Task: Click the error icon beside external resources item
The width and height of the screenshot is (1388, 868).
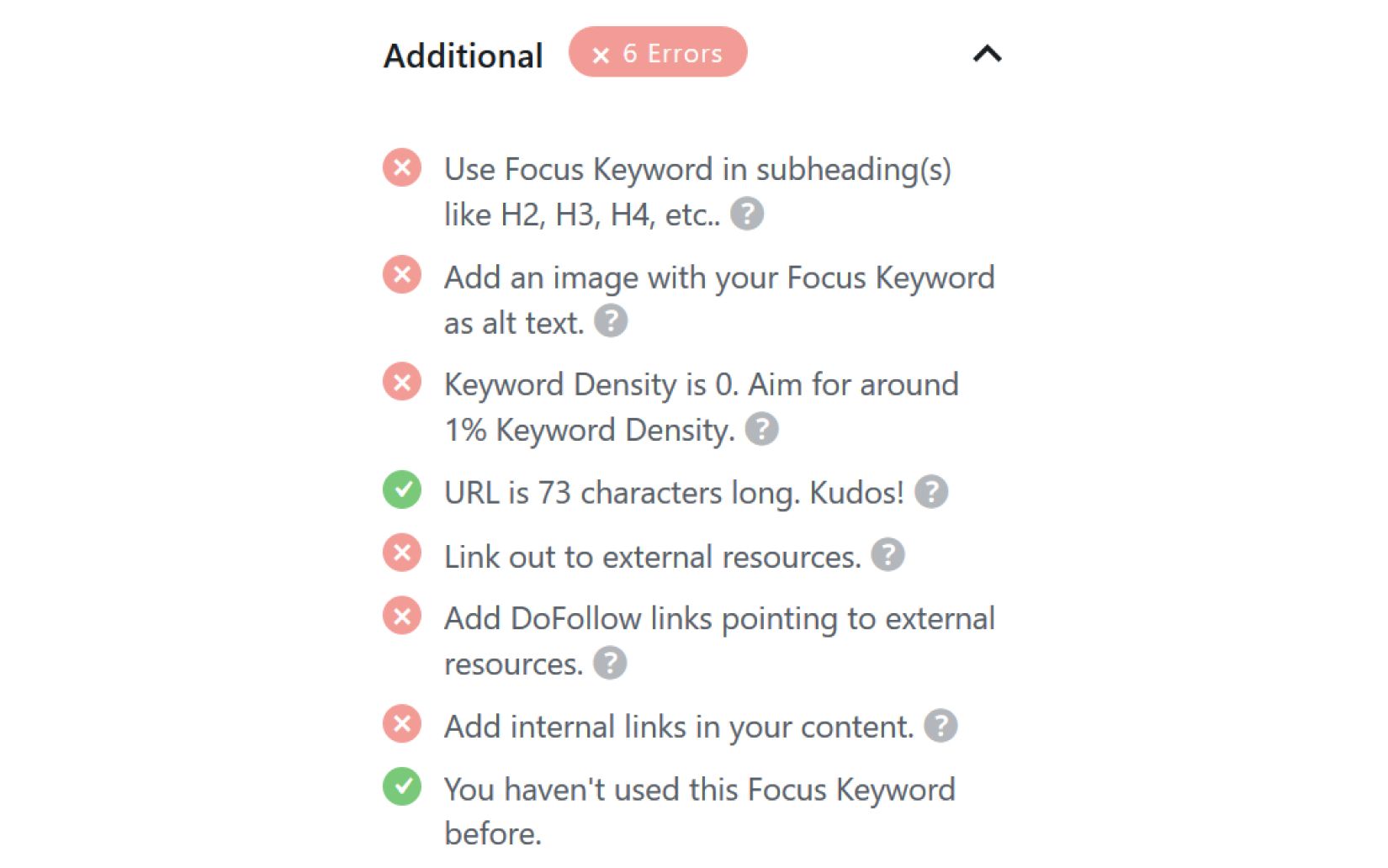Action: [401, 553]
